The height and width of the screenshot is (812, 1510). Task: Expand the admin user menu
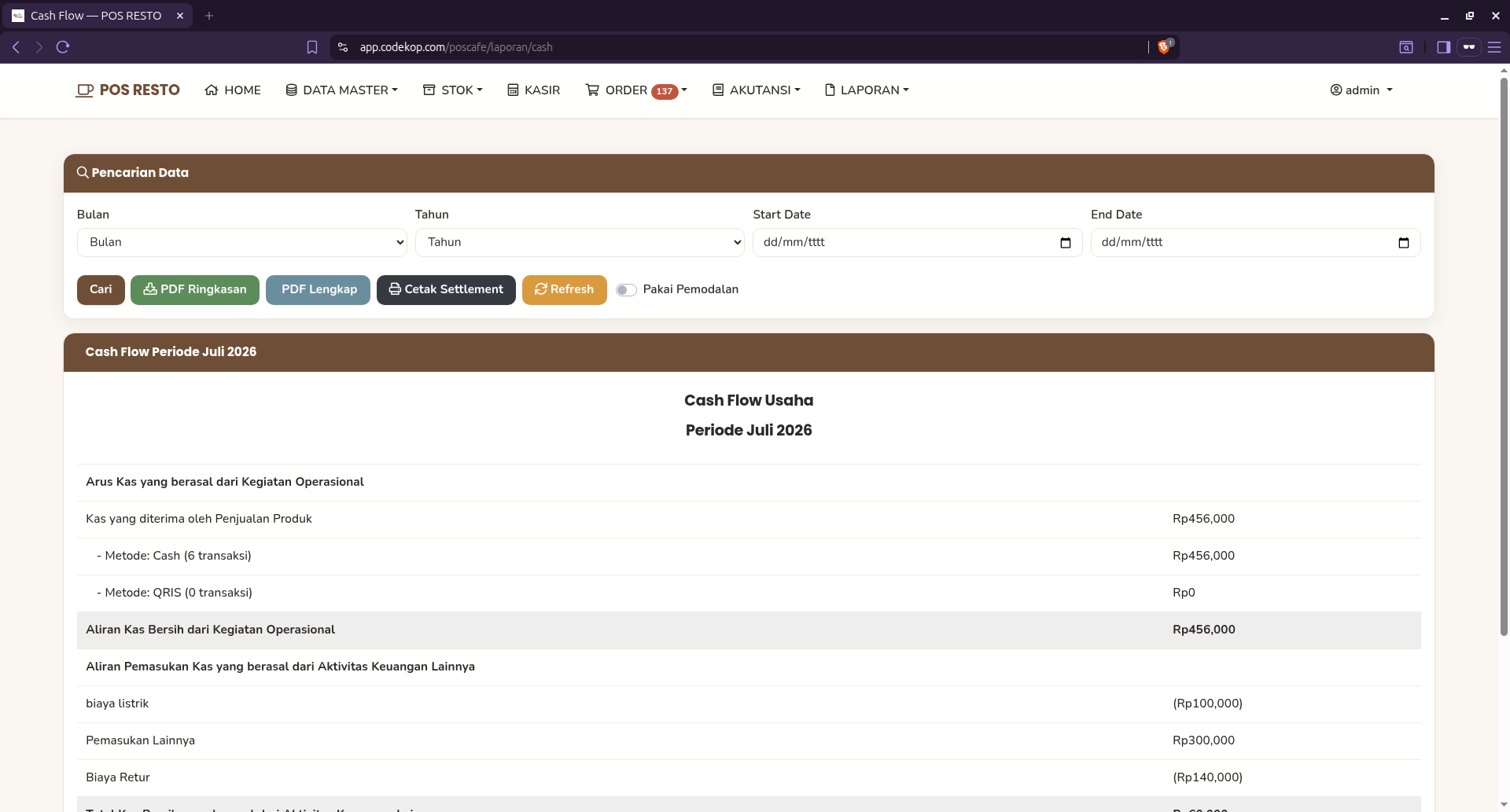1361,90
